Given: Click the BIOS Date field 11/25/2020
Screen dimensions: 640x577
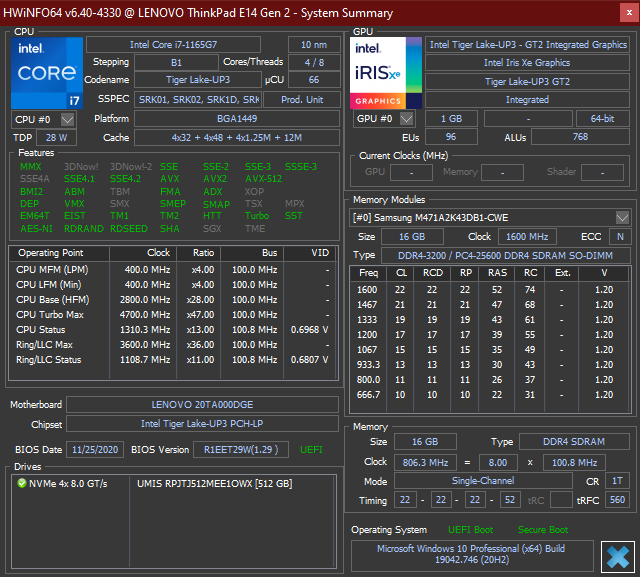Looking at the screenshot, I should point(95,450).
